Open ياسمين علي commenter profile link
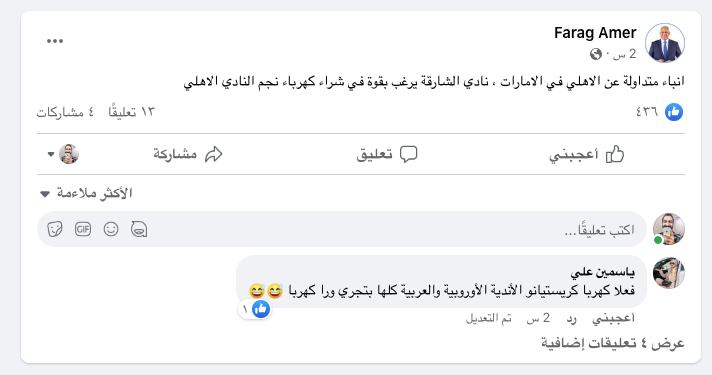 click(x=603, y=272)
